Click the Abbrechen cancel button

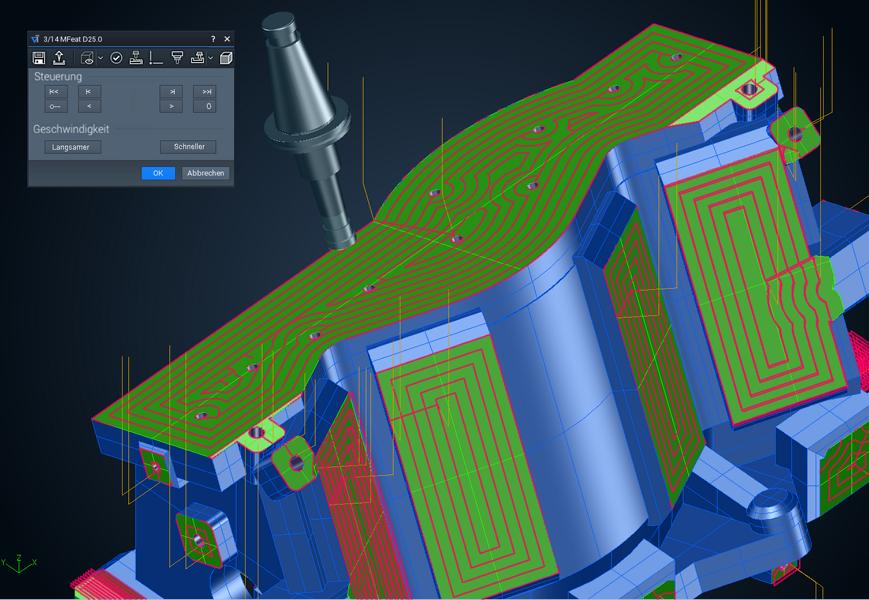click(206, 173)
